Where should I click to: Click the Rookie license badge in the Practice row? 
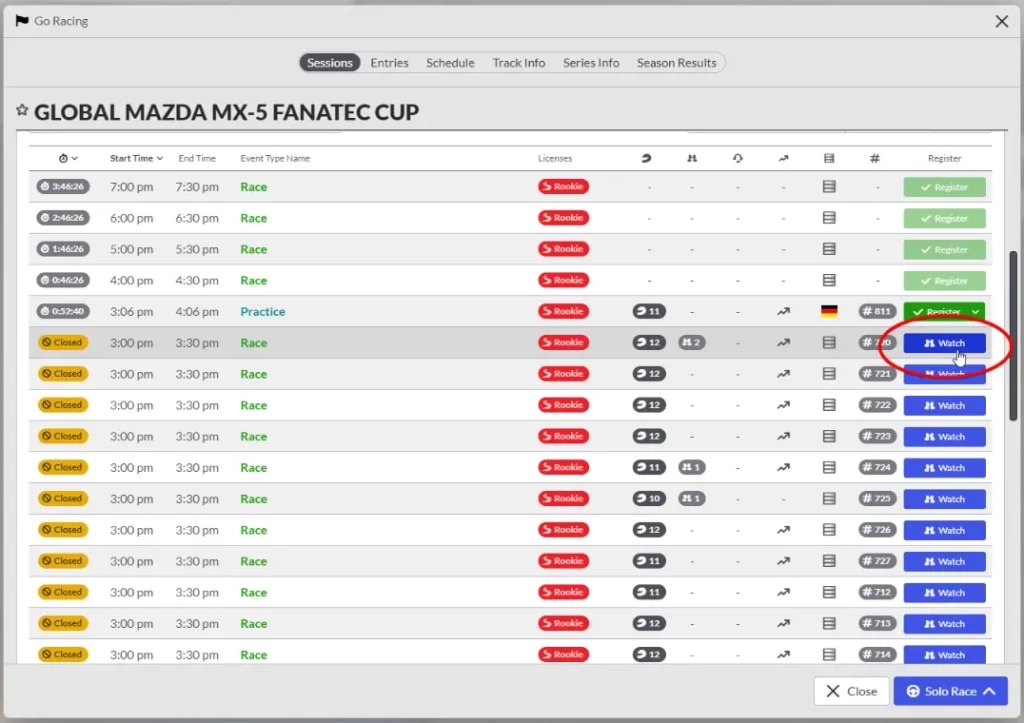(x=564, y=312)
